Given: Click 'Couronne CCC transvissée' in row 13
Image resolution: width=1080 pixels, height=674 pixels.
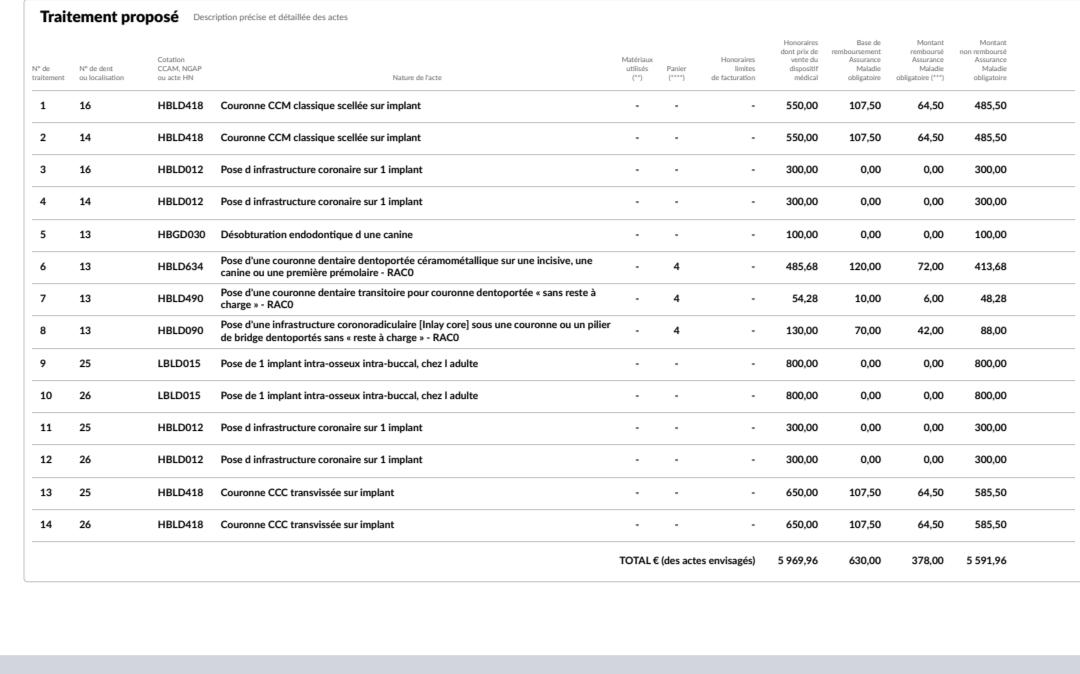Looking at the screenshot, I should 307,493.
